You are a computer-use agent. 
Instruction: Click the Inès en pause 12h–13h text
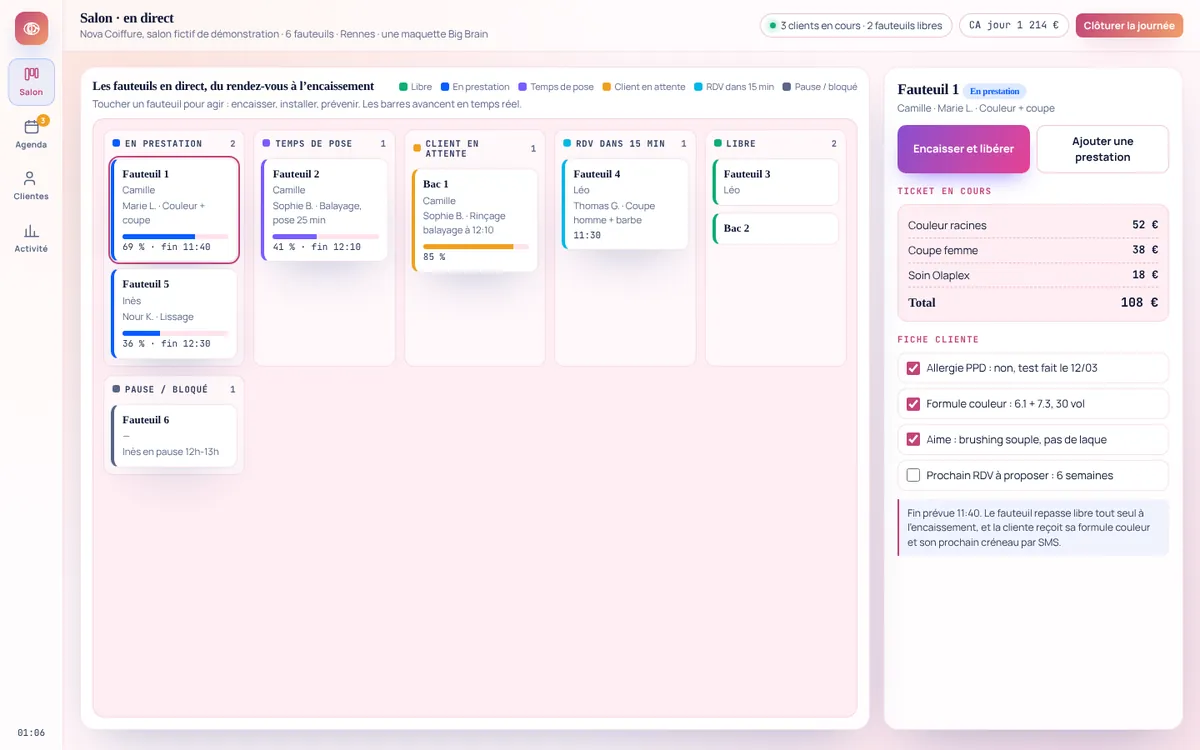pyautogui.click(x=171, y=452)
